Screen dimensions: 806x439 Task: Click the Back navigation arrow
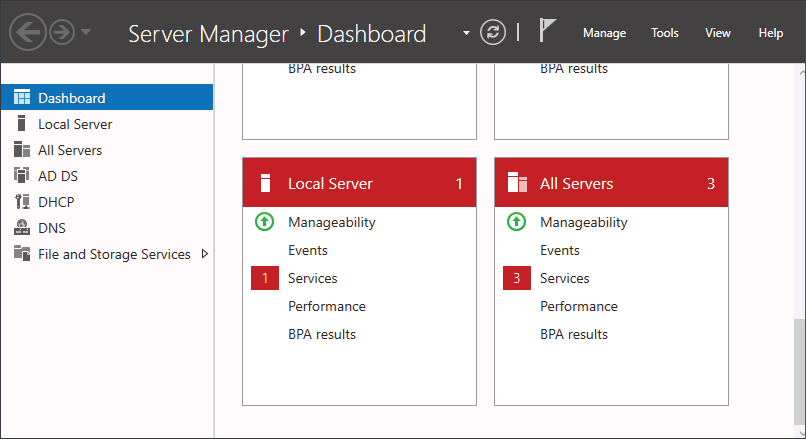click(x=28, y=32)
